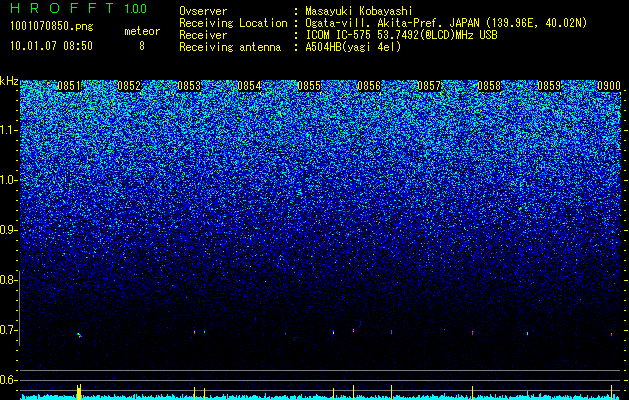Click the 0900 time marker

609,86
